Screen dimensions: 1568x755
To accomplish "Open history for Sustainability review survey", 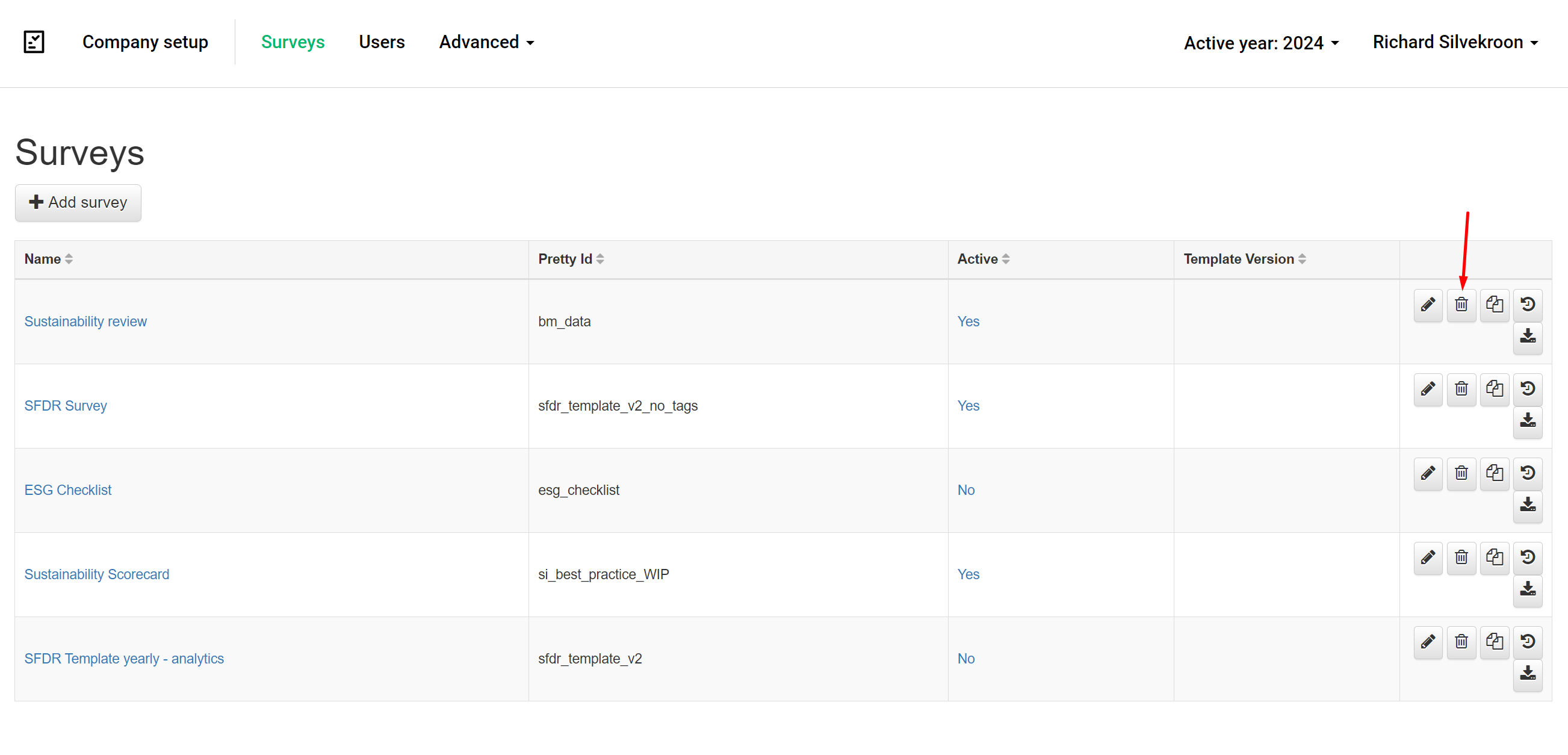I will click(1528, 305).
